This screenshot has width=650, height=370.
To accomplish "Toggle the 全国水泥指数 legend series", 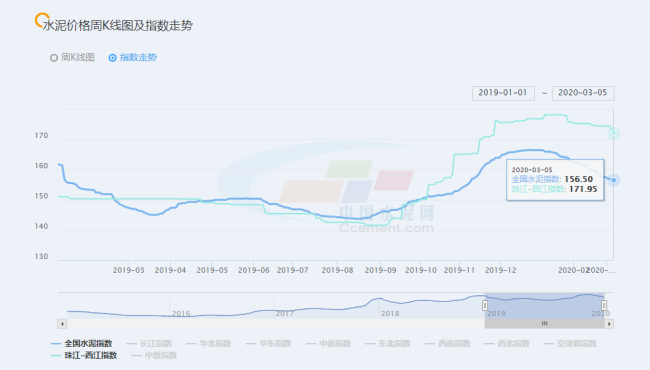I will pyautogui.click(x=81, y=343).
